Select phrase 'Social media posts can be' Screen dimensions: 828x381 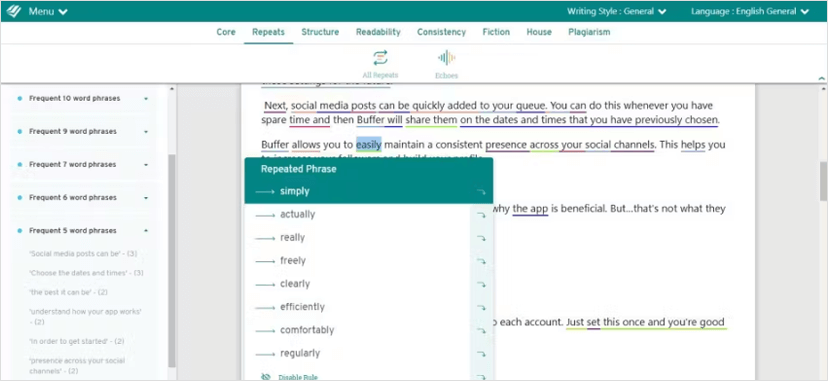click(83, 254)
